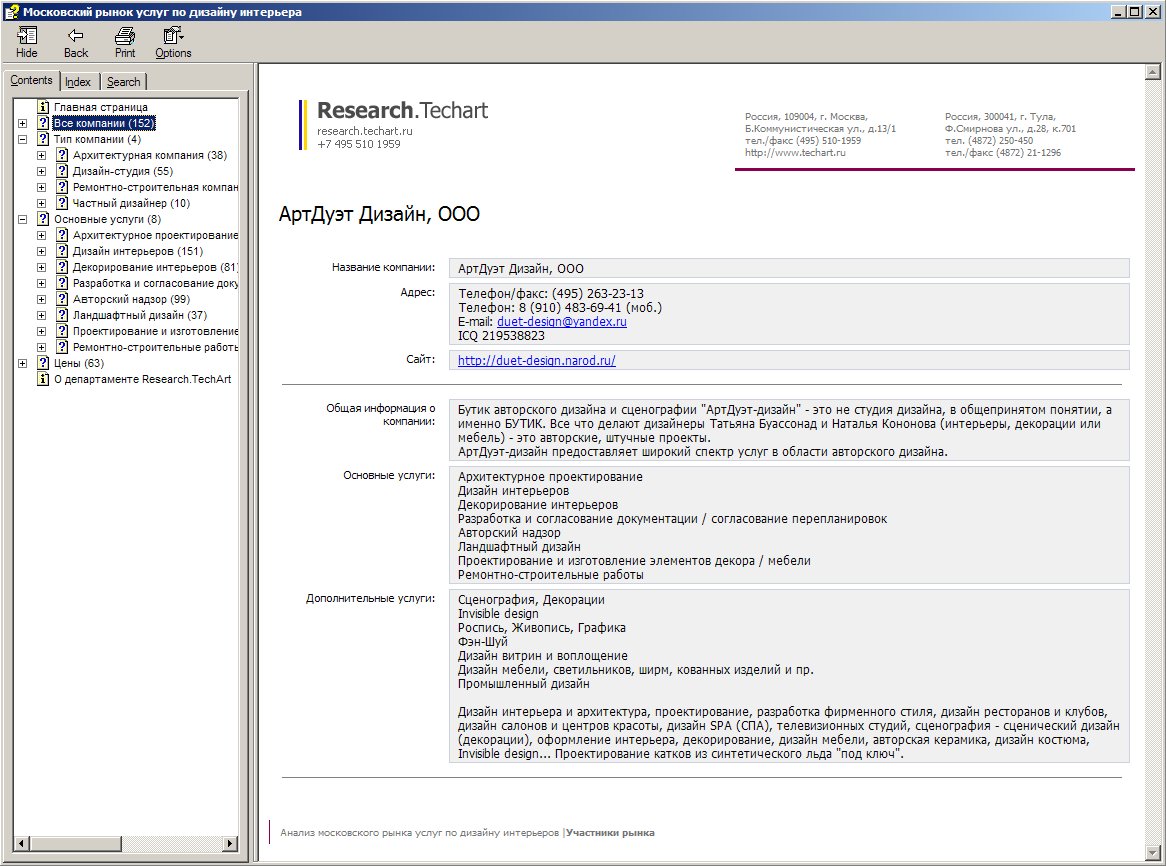Click the up arrow of the page's vertical scrollbar

point(1153,72)
